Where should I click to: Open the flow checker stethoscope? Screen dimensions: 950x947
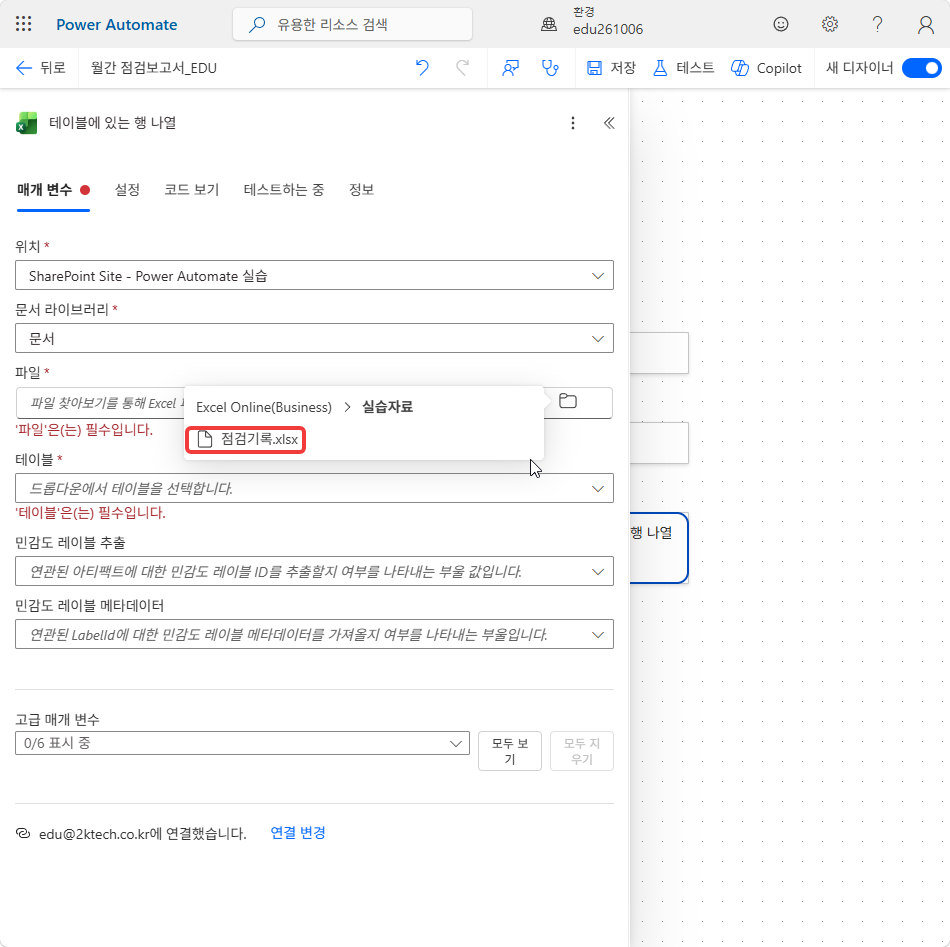[550, 68]
